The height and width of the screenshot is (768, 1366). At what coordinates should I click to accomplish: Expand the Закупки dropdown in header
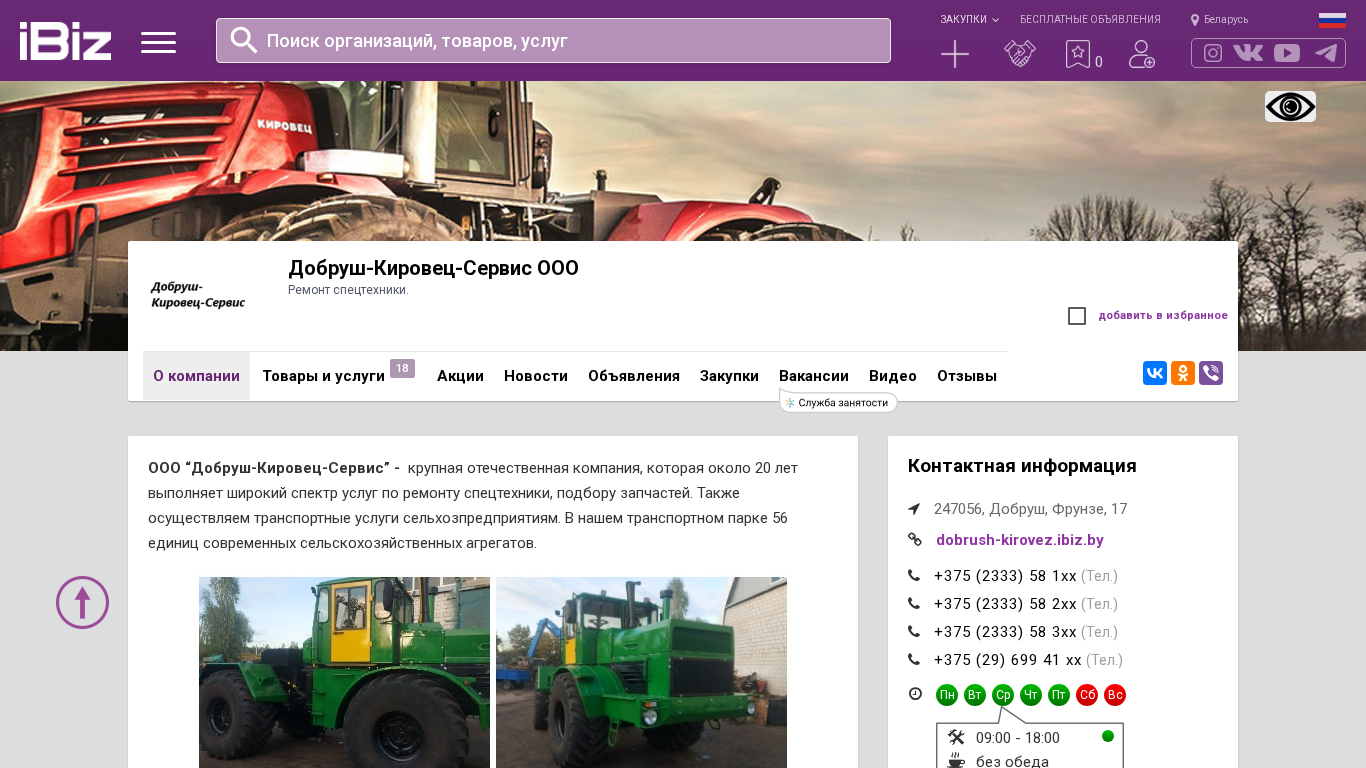coord(969,20)
